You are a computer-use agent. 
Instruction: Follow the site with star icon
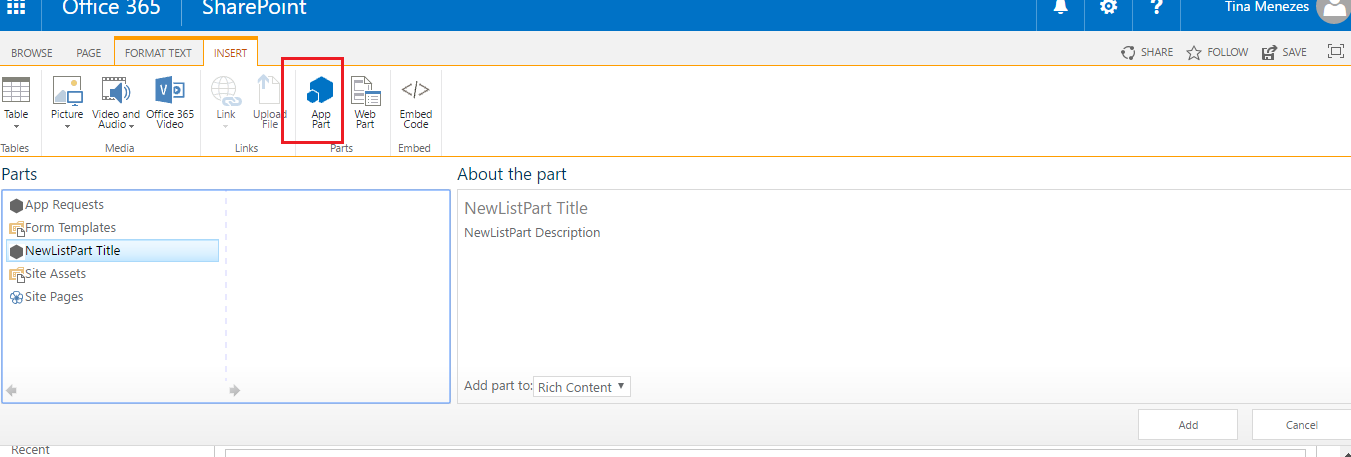(1217, 52)
